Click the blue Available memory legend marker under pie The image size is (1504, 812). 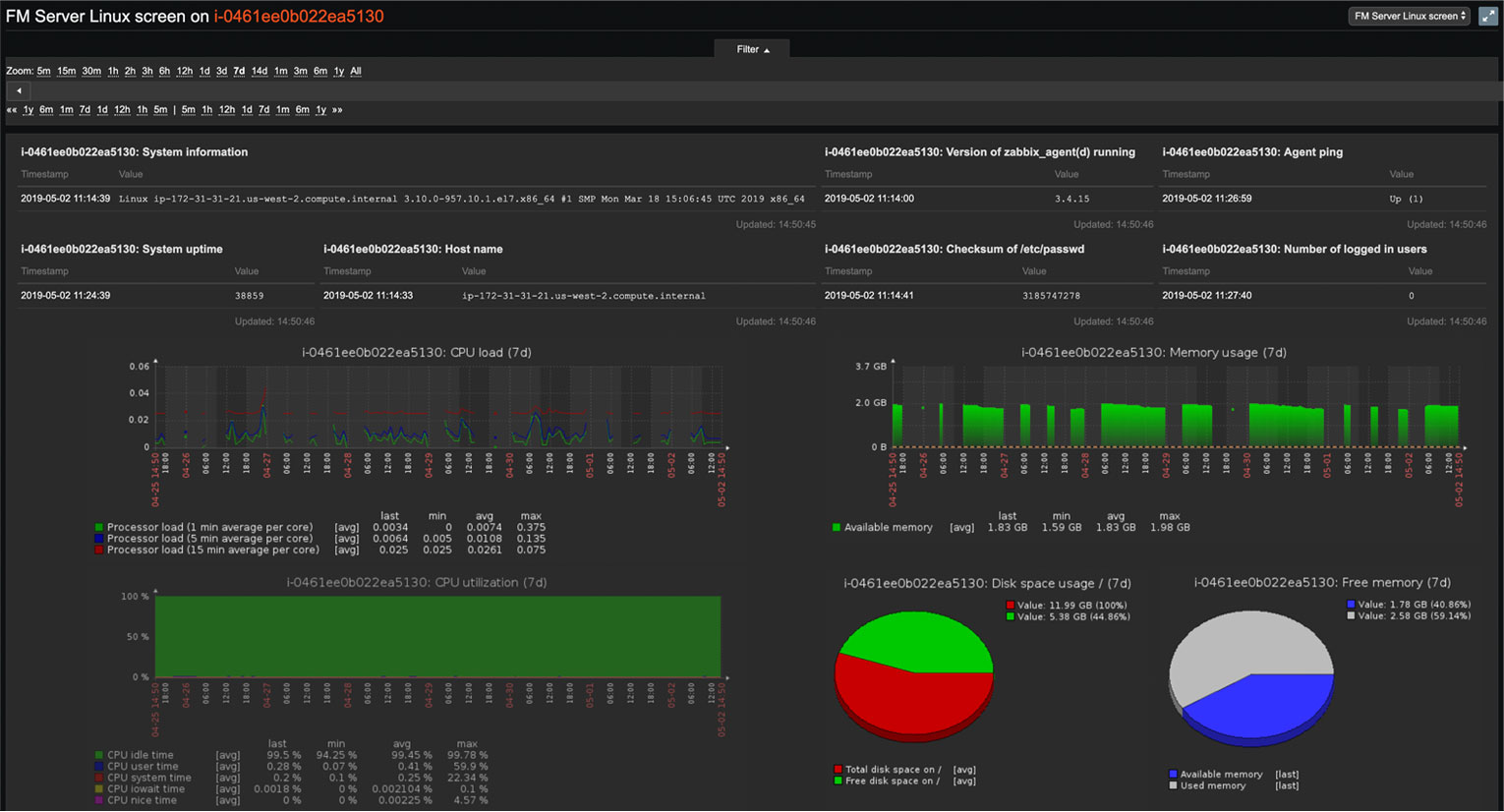(1173, 775)
